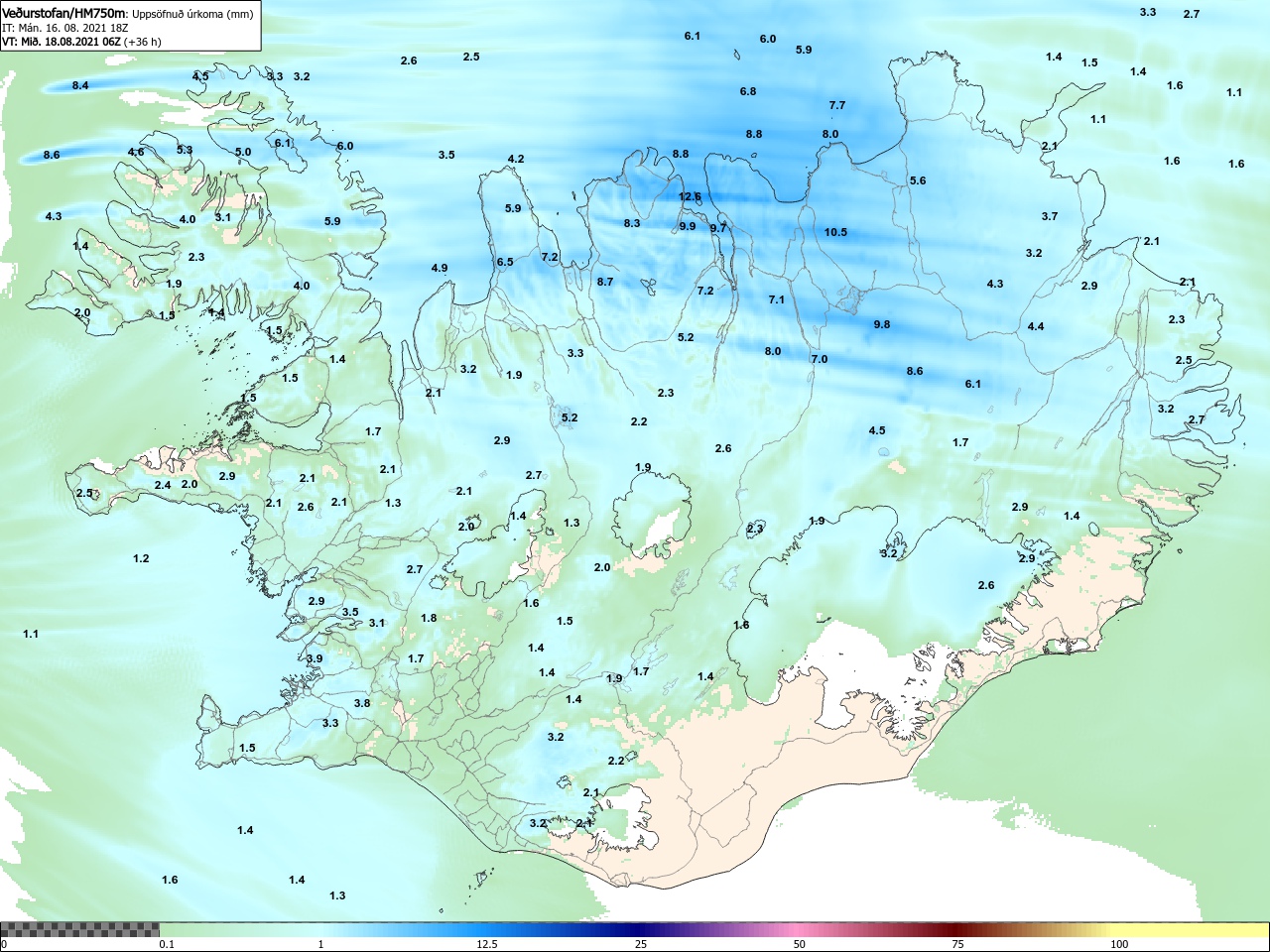Click the 25 label on color scale
The width and height of the screenshot is (1270, 952).
(641, 944)
